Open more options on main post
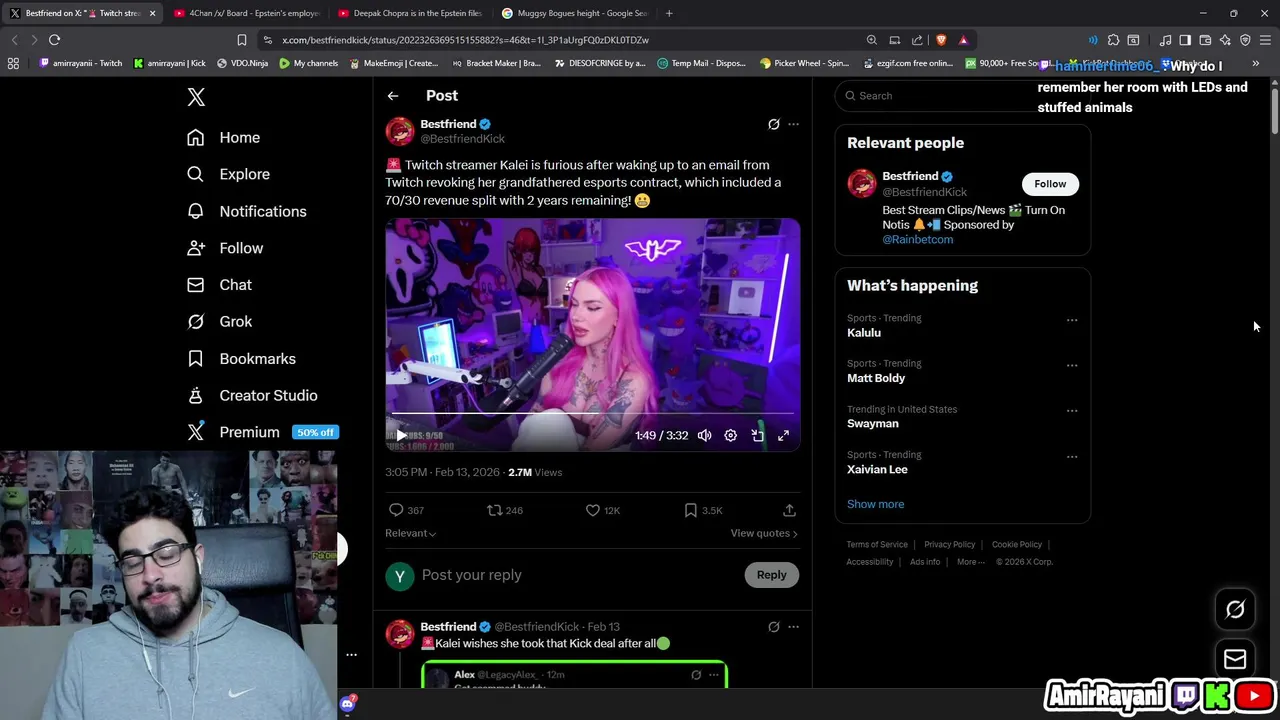Image resolution: width=1280 pixels, height=720 pixels. pyautogui.click(x=793, y=124)
